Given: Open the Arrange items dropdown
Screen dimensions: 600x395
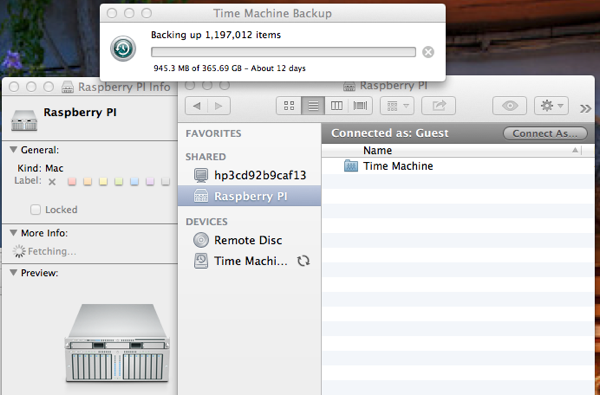Looking at the screenshot, I should [x=397, y=106].
